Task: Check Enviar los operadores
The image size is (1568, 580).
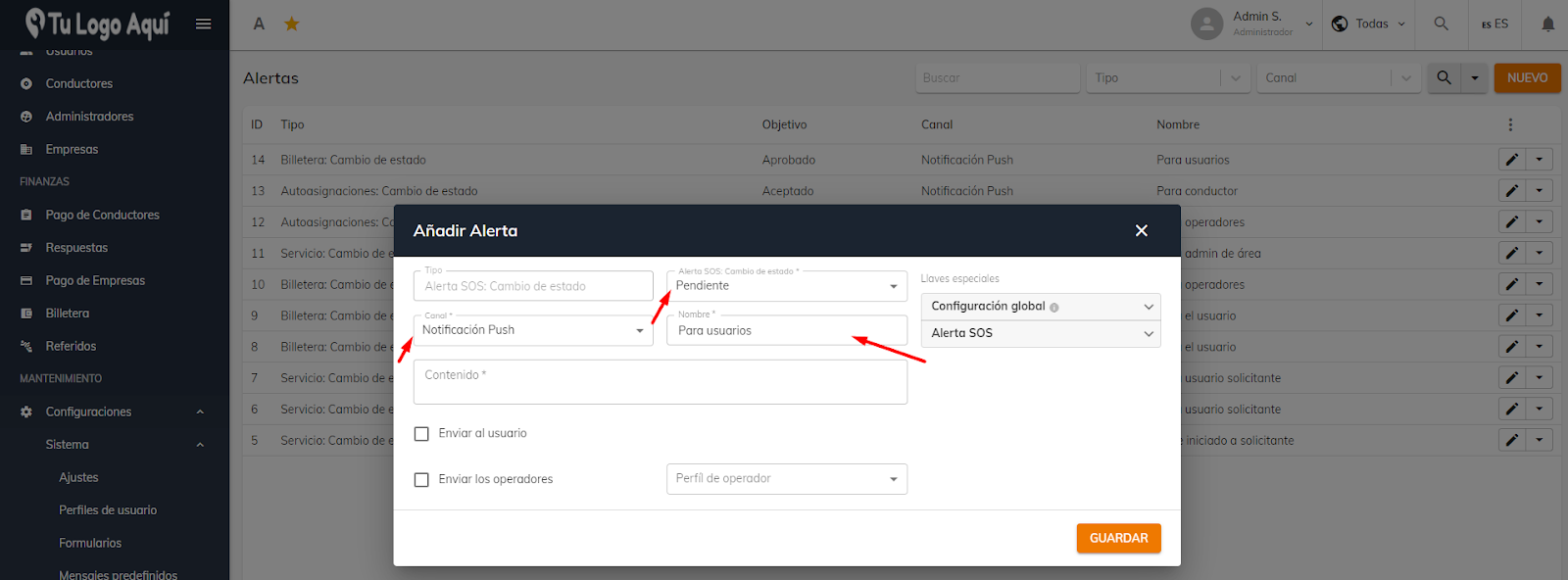Action: pyautogui.click(x=421, y=480)
